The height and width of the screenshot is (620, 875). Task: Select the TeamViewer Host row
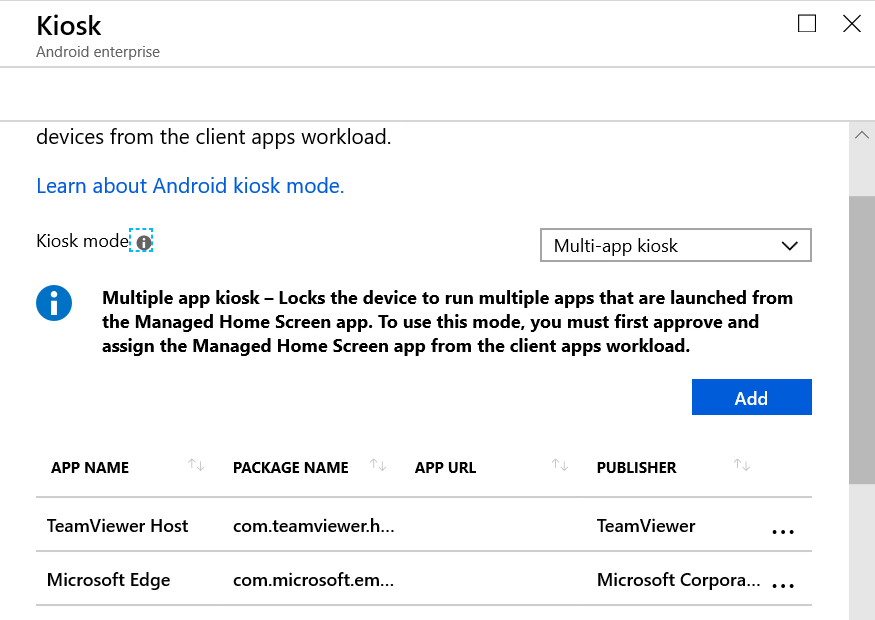tap(424, 525)
